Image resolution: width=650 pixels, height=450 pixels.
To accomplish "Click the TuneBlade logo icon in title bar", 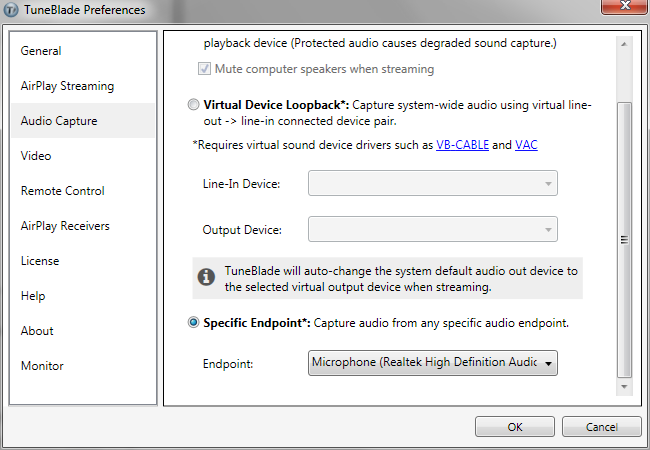I will (10, 10).
